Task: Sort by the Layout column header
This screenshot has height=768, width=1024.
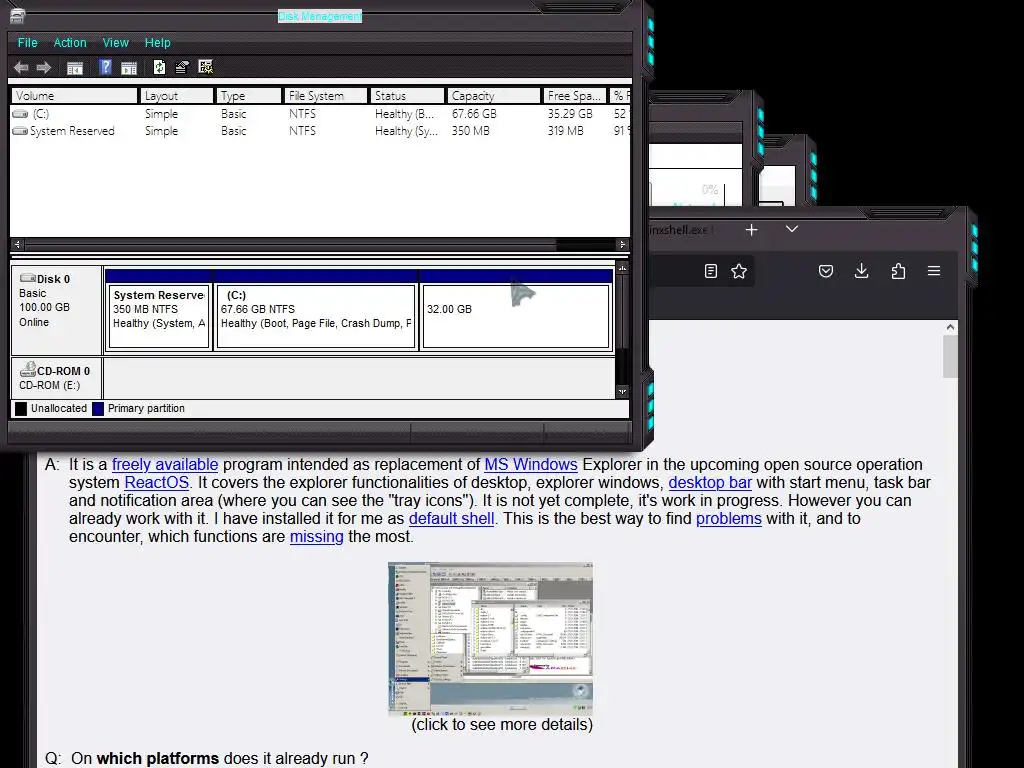Action: click(176, 95)
